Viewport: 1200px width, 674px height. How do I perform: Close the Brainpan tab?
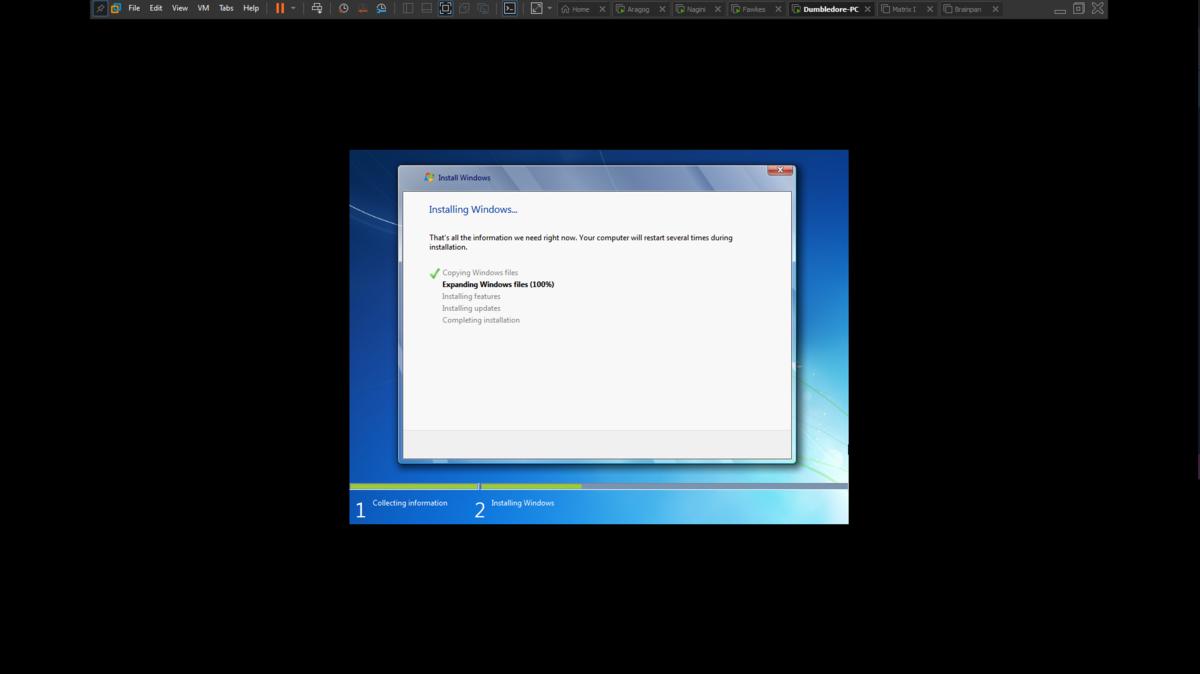[x=995, y=9]
